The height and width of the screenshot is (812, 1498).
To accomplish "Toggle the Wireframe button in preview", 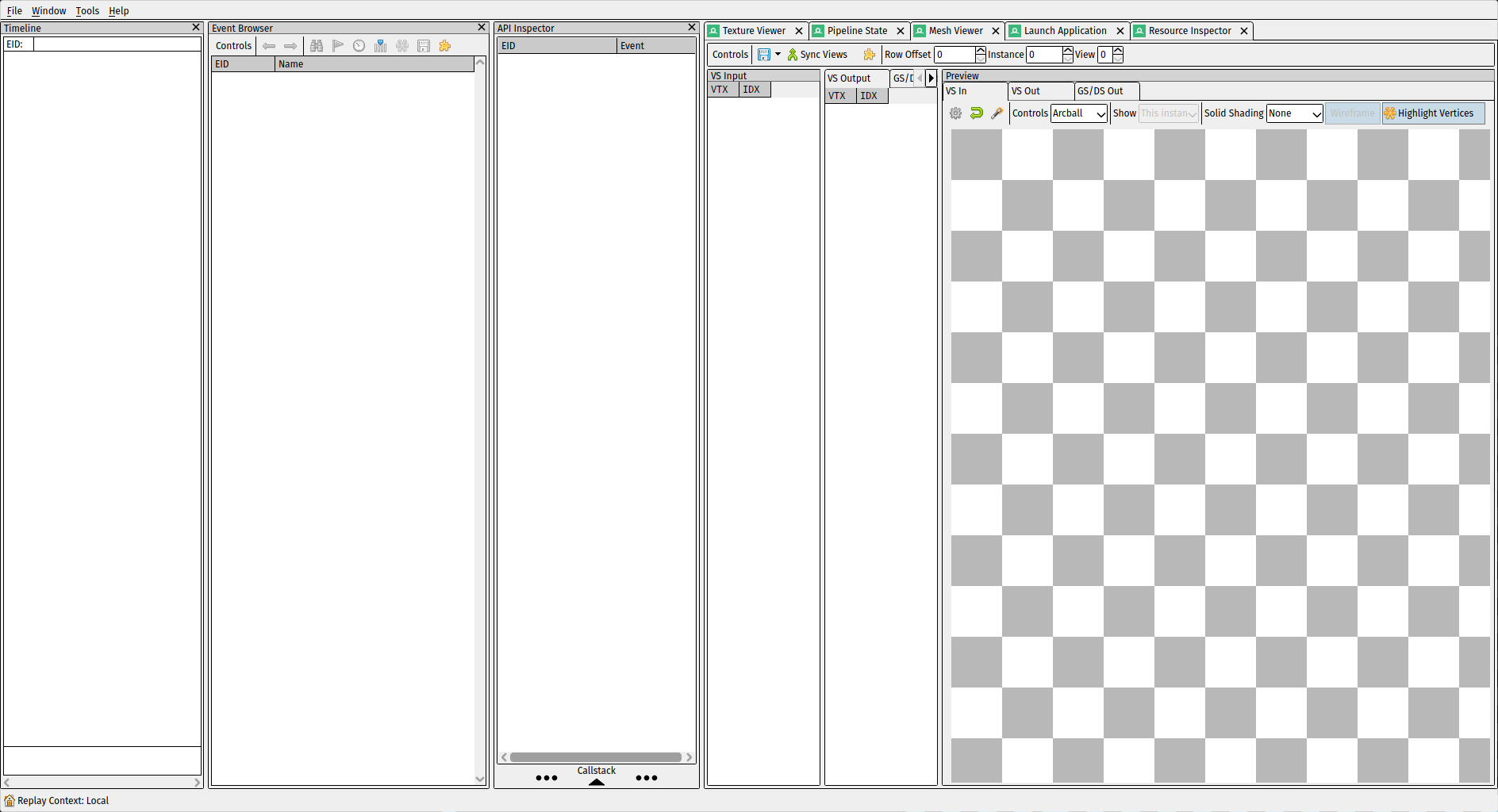I will pos(1352,113).
